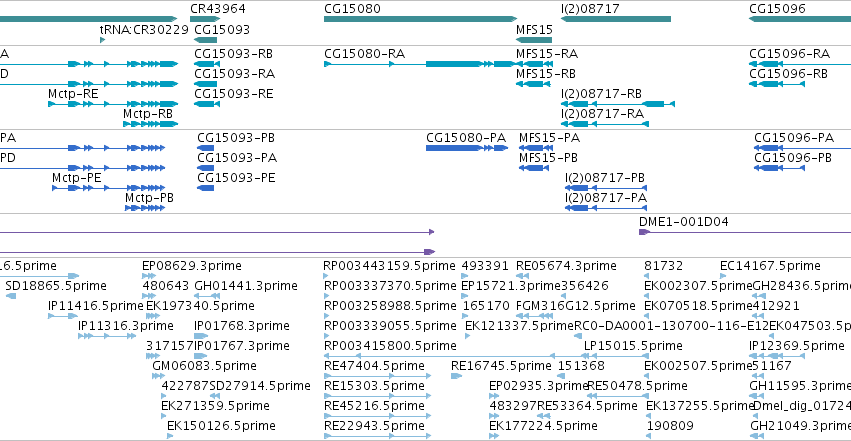The image size is (851, 441).
Task: Click protein CG15093-PE label
Action: [x=236, y=177]
